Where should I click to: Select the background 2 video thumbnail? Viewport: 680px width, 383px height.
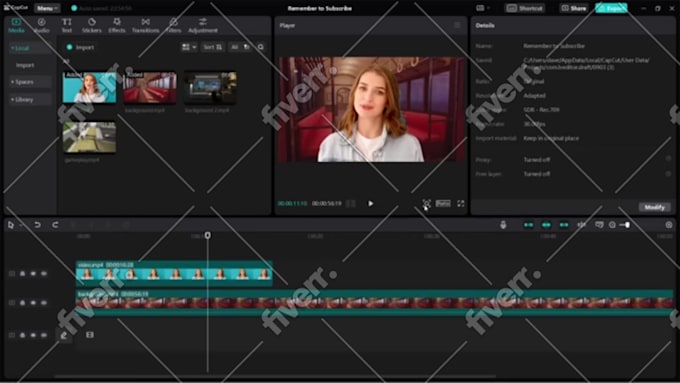pos(210,87)
